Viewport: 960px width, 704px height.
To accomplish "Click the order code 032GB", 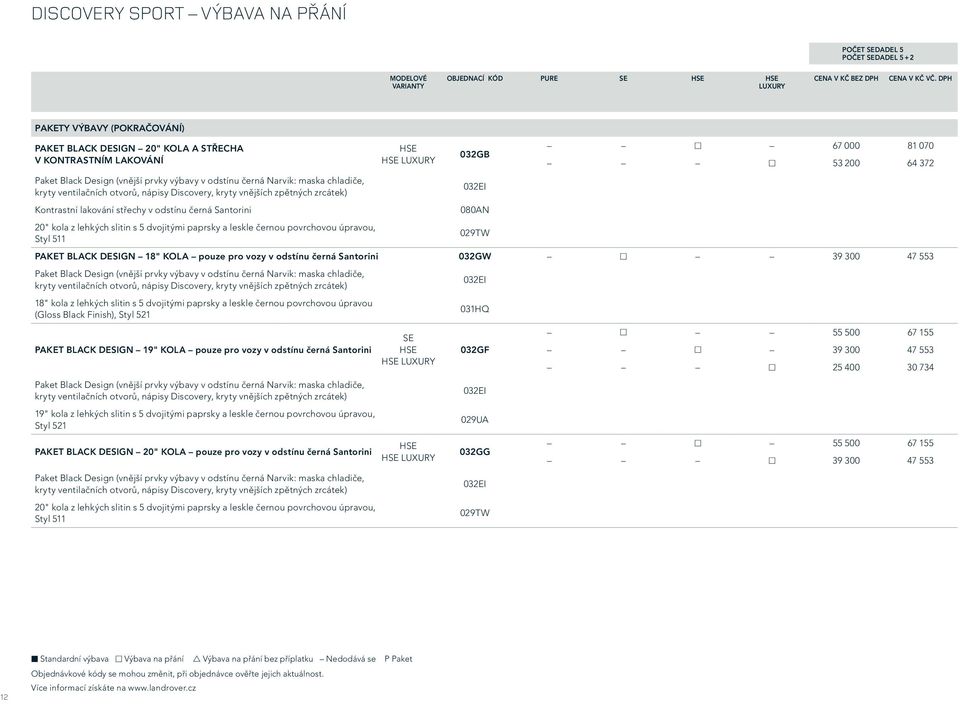I will pyautogui.click(x=474, y=154).
